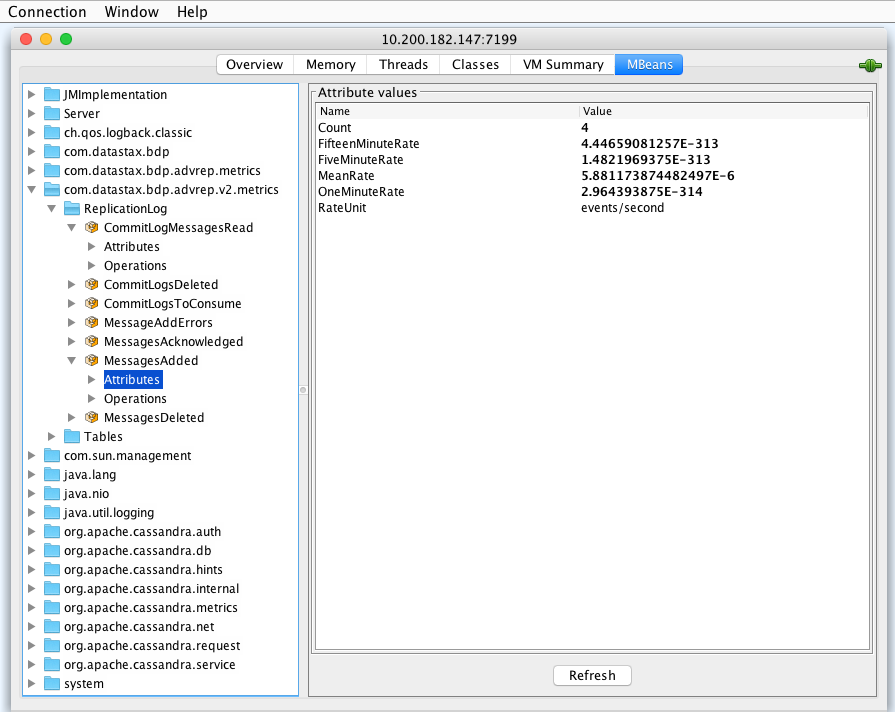Click the green connection status plug icon

click(869, 64)
